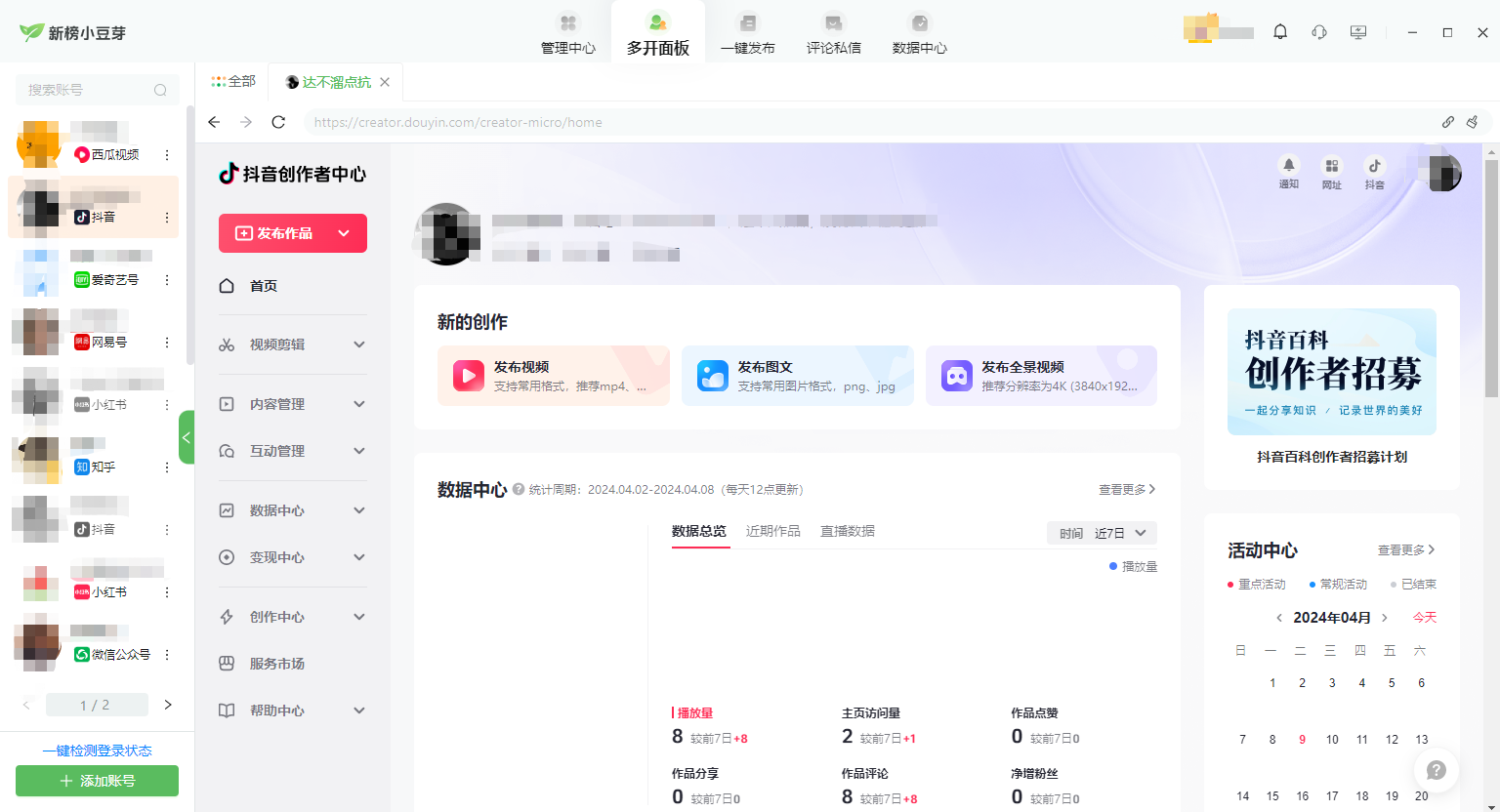Screen dimensions: 1500x812
Task: Go to next account list page
Action: pos(168,705)
